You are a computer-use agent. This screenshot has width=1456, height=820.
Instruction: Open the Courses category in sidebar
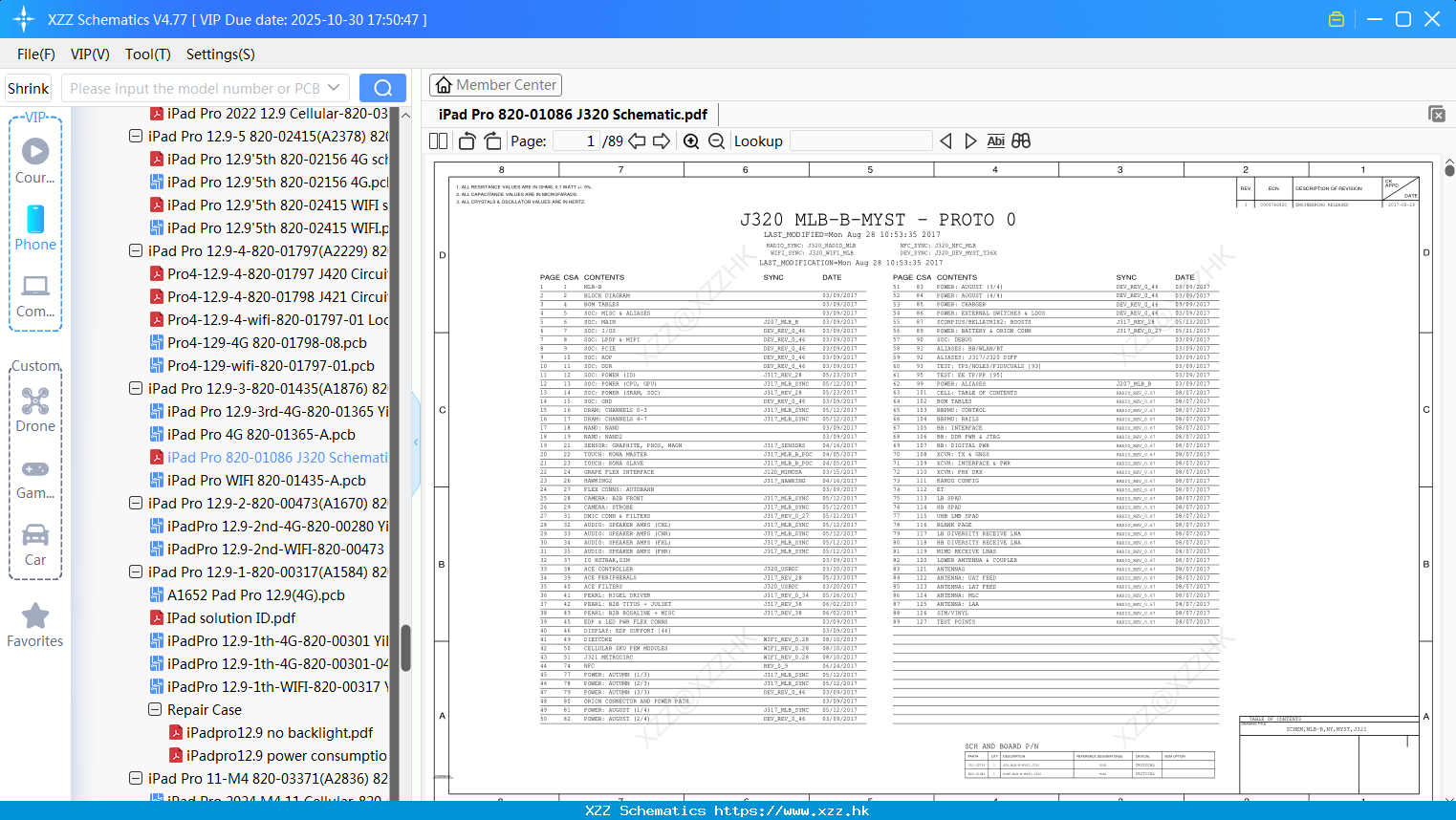(35, 162)
